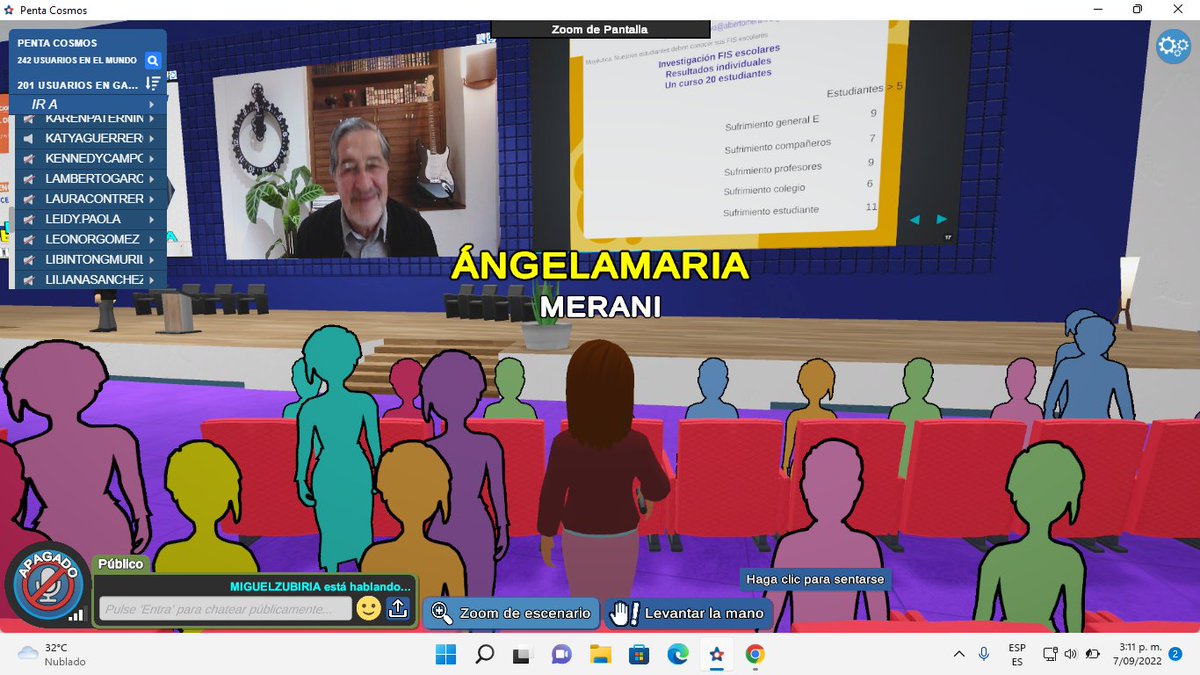Open the Teams Chat taskbar icon
Image resolution: width=1200 pixels, height=675 pixels.
[561, 655]
